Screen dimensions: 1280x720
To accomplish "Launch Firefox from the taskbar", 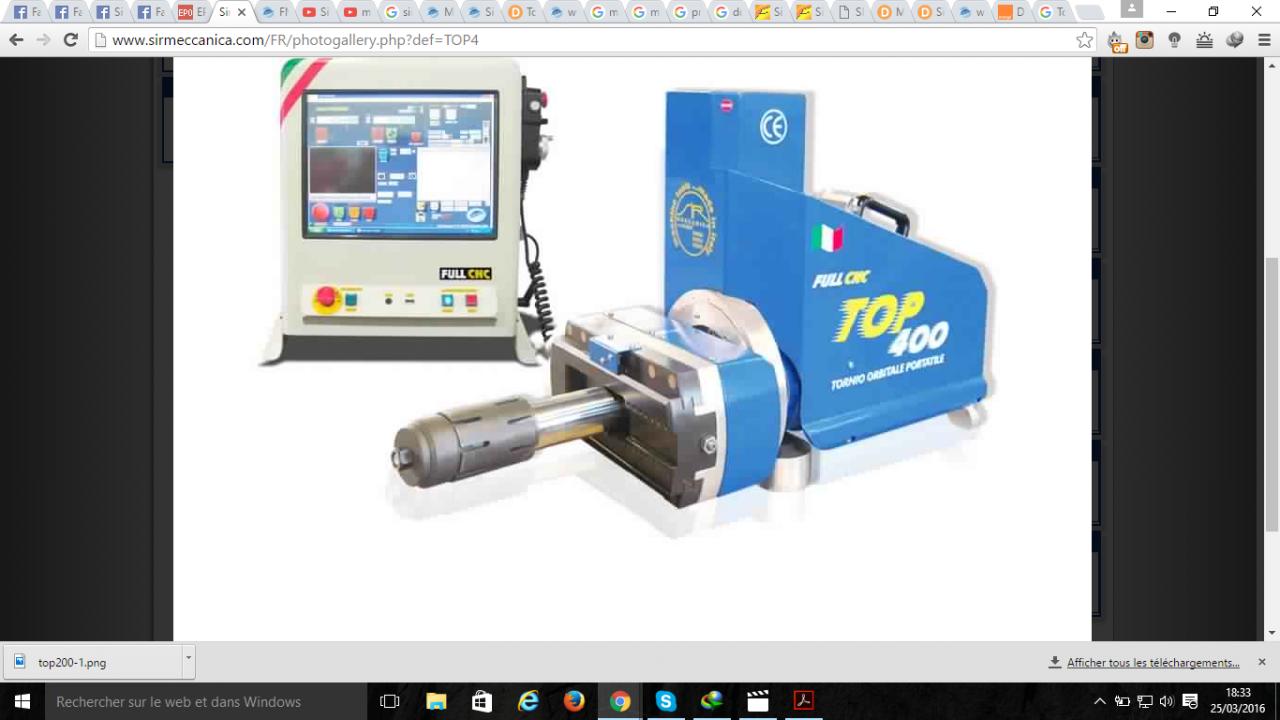I will coord(574,701).
